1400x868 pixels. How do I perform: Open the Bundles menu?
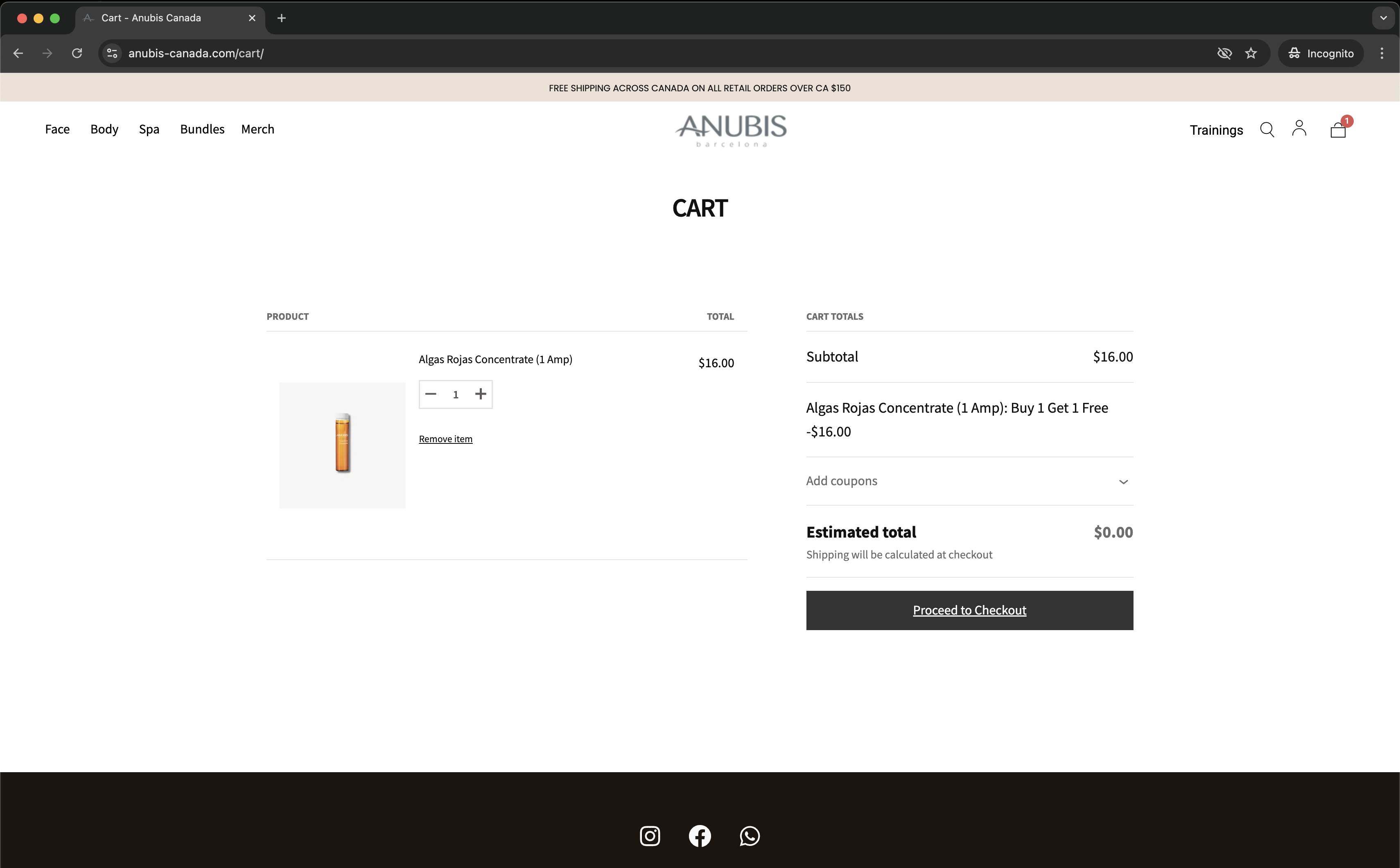click(x=202, y=130)
